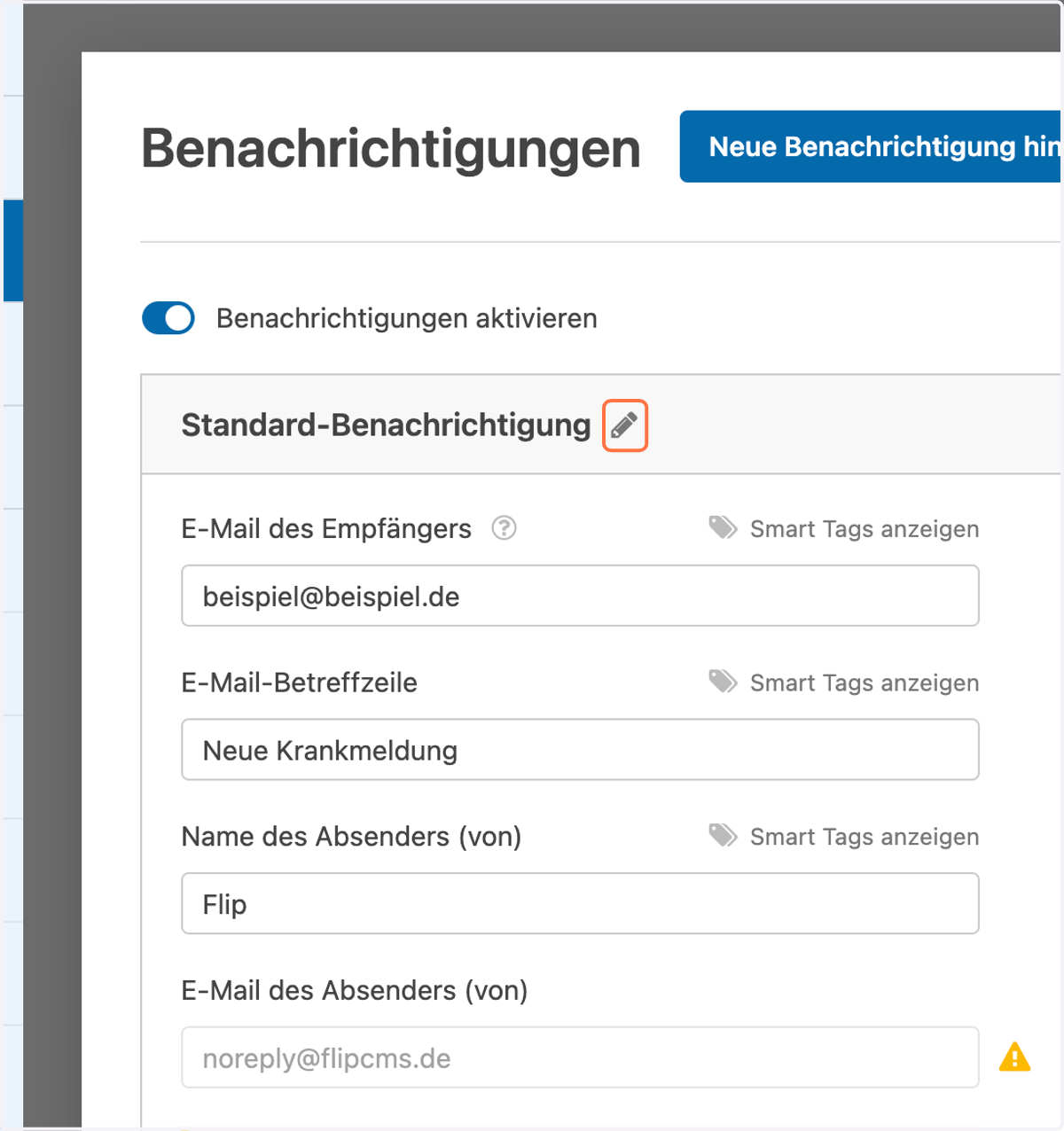Viewport: 1064px width, 1131px height.
Task: Click the tag icon beside Name des Absenders
Action: 723,836
